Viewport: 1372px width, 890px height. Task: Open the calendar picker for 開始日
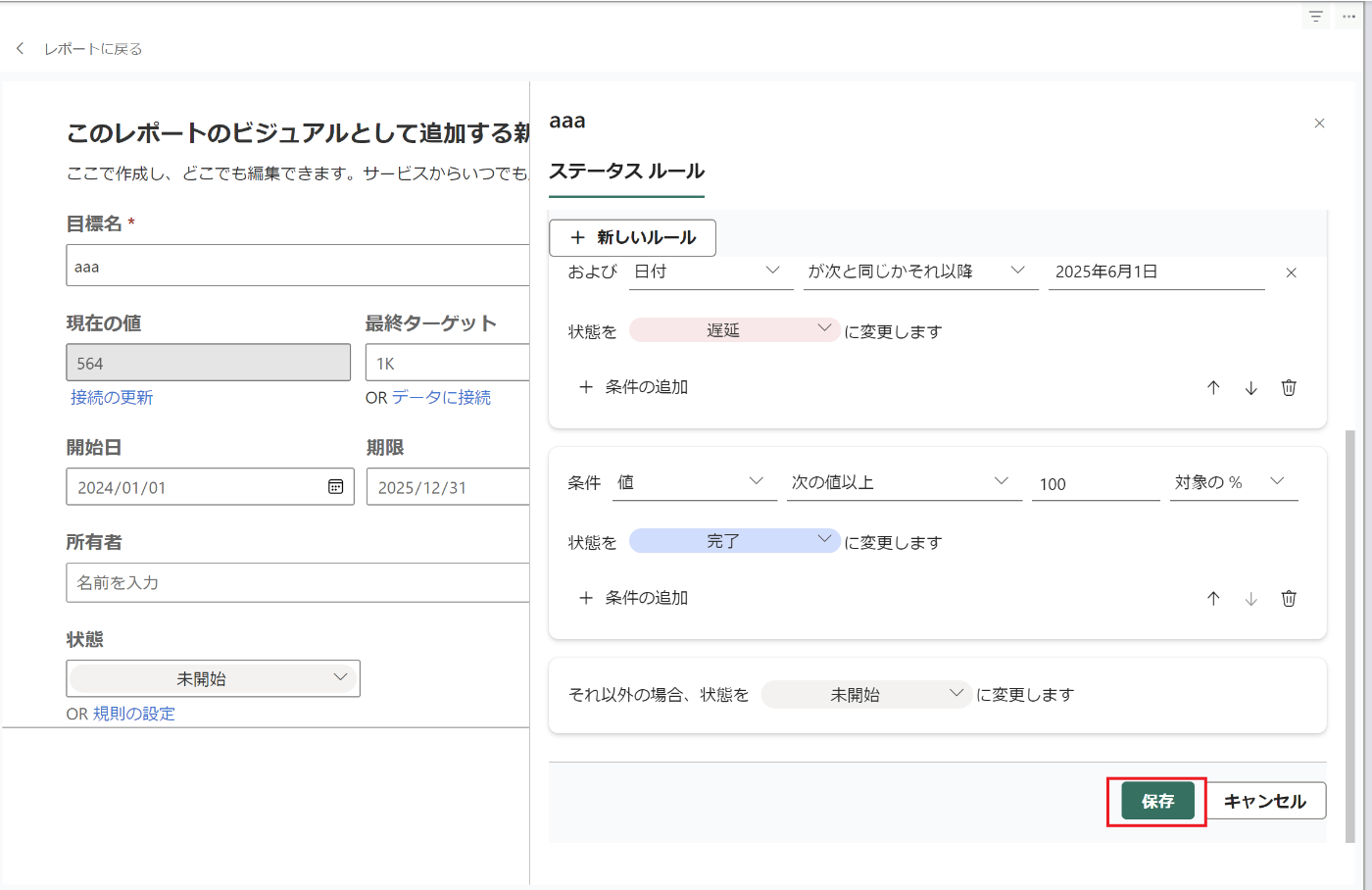335,486
